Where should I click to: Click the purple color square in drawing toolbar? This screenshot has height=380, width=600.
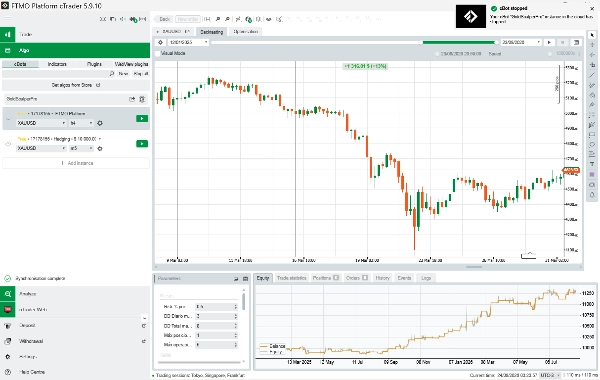592,175
